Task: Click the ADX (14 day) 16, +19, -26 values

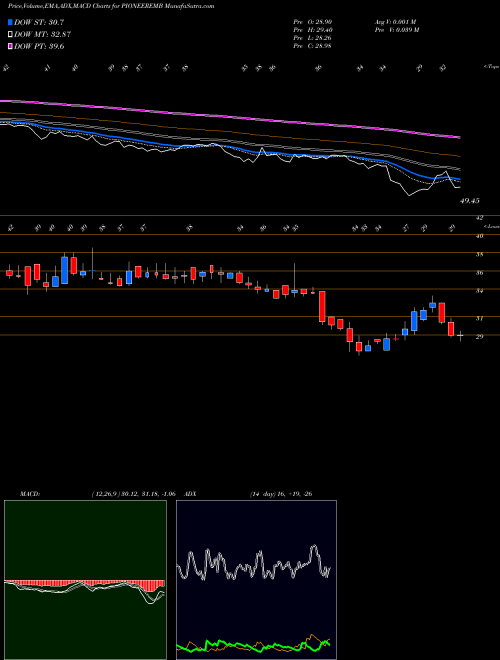Action: (281, 494)
